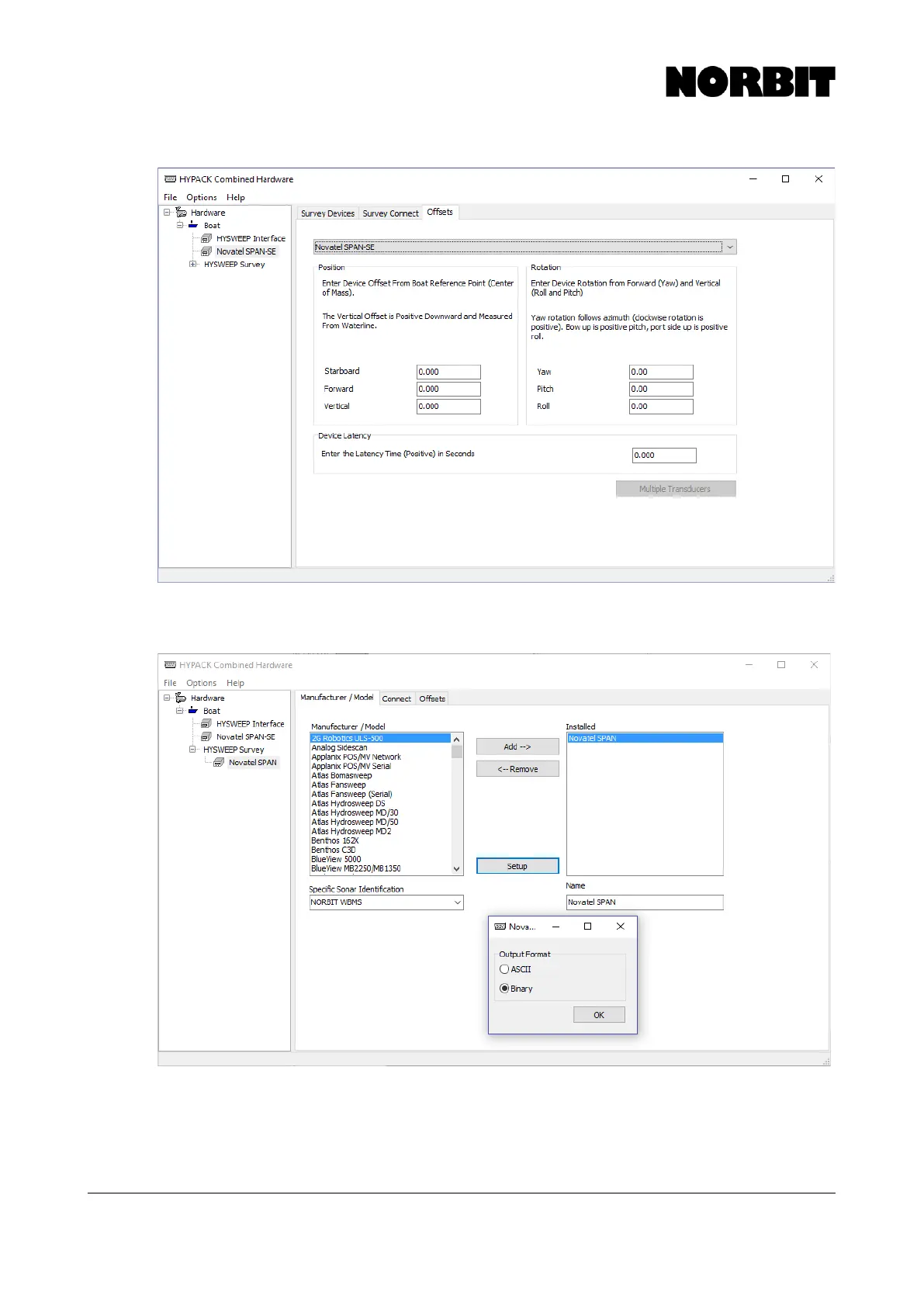The width and height of the screenshot is (924, 1306).
Task: Collapse the Hardware node in lower window
Action: (167, 698)
